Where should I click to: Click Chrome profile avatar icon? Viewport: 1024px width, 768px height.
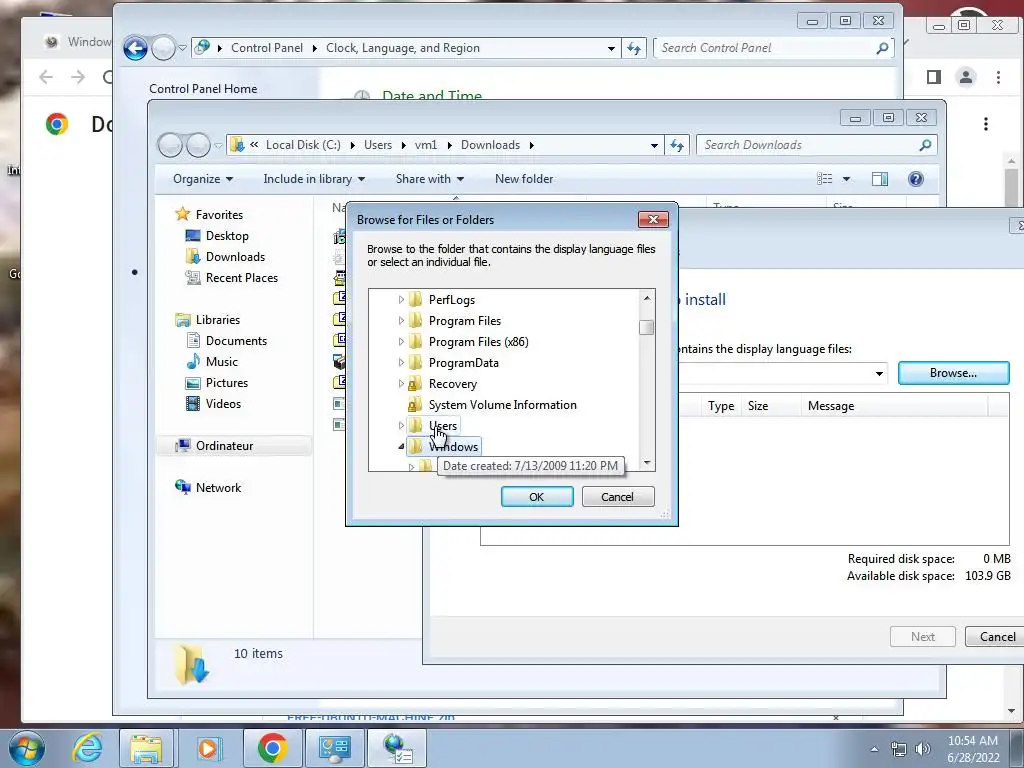(965, 77)
